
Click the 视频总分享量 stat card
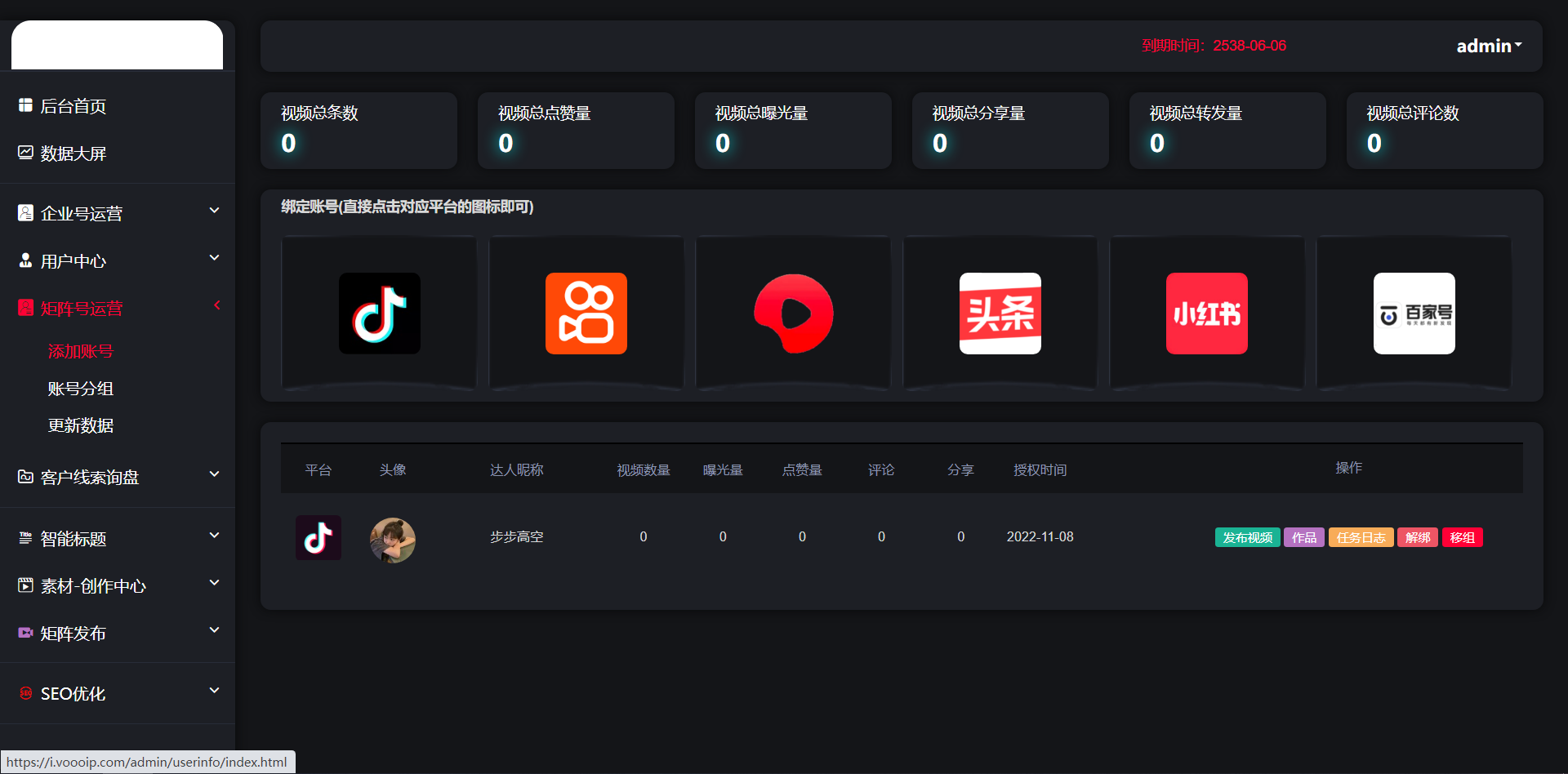point(1010,131)
